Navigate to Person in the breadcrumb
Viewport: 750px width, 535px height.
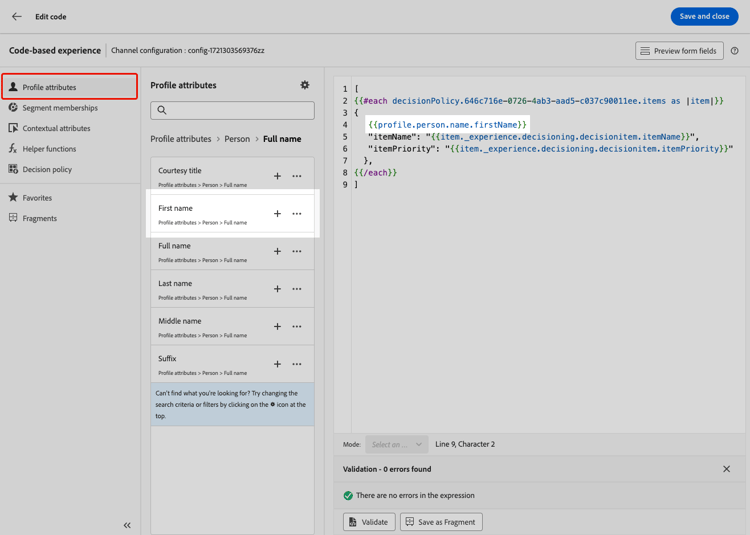237,139
